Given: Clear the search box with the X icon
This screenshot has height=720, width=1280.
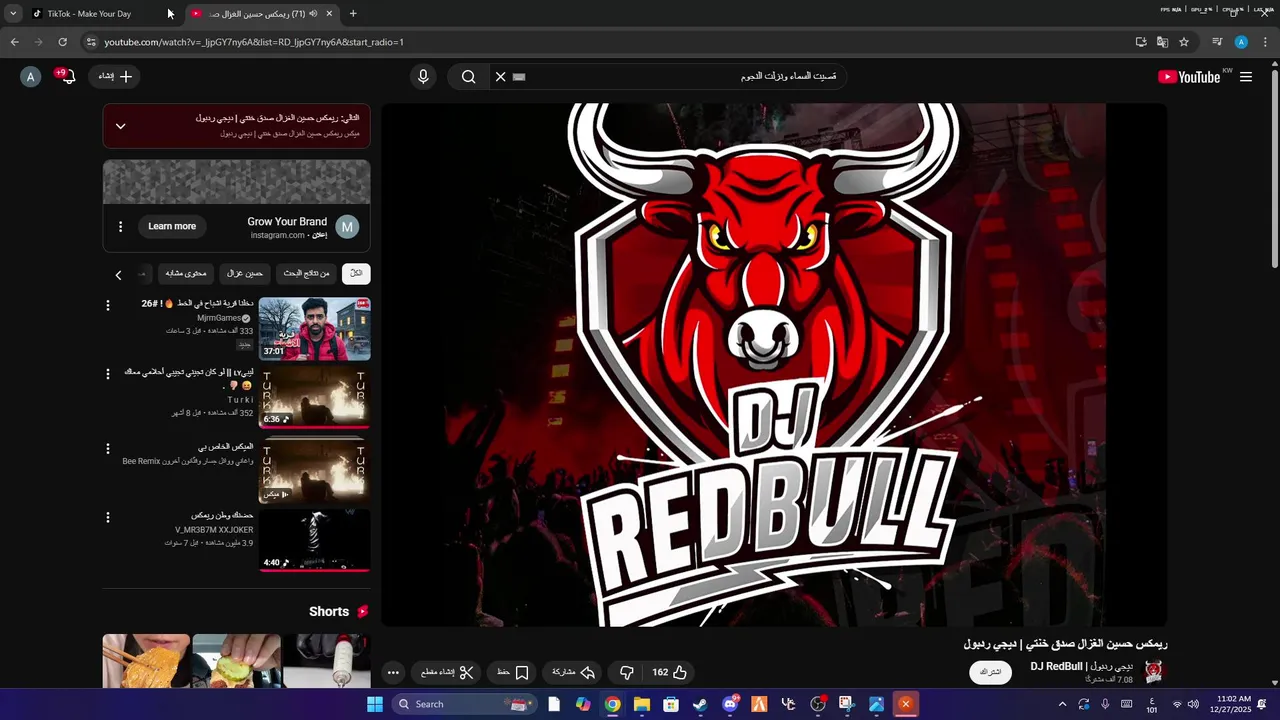Looking at the screenshot, I should tap(501, 77).
